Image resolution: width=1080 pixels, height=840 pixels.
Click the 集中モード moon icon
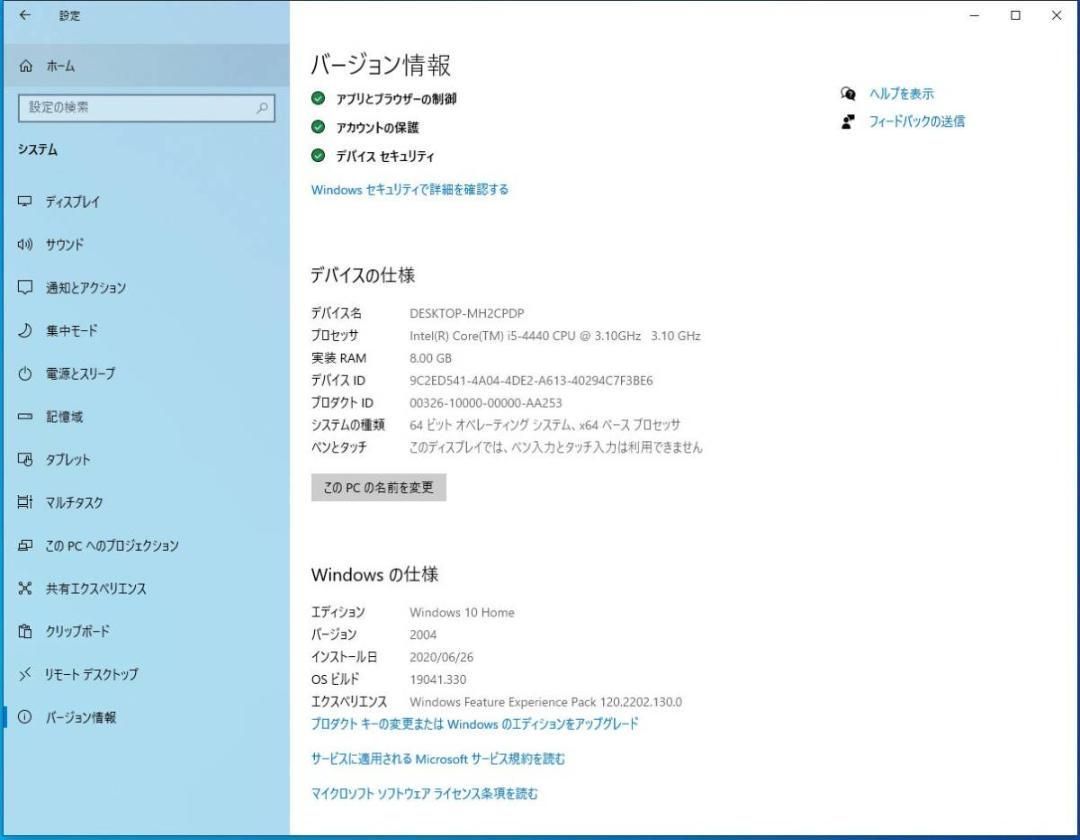[x=25, y=330]
